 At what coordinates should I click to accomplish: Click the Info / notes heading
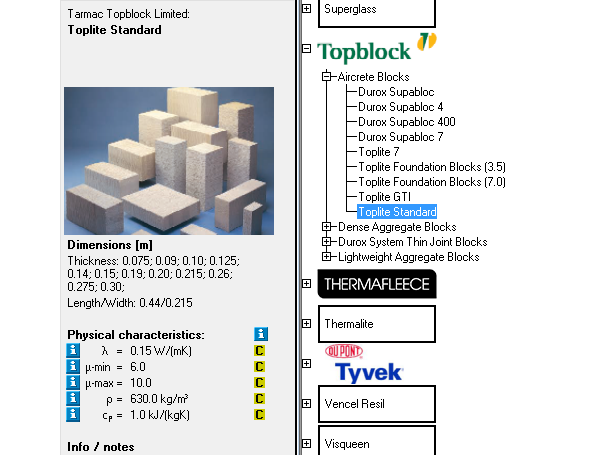[x=101, y=447]
